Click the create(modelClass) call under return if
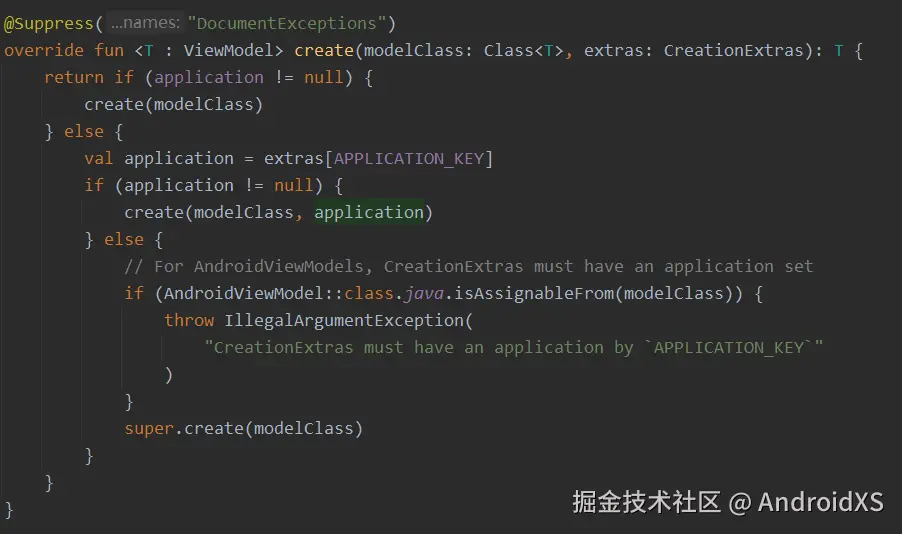902x534 pixels. coord(174,105)
